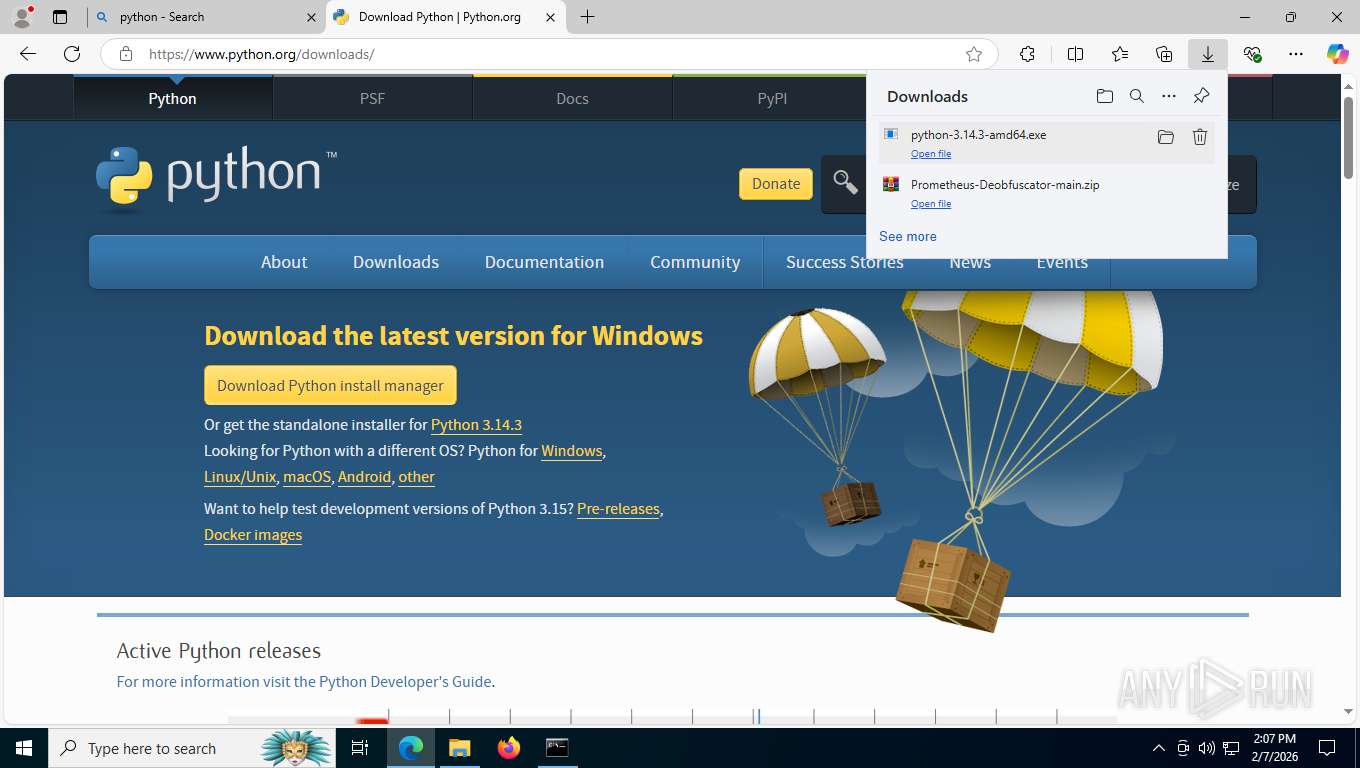
Task: Open the Android downloads link
Action: 364,477
